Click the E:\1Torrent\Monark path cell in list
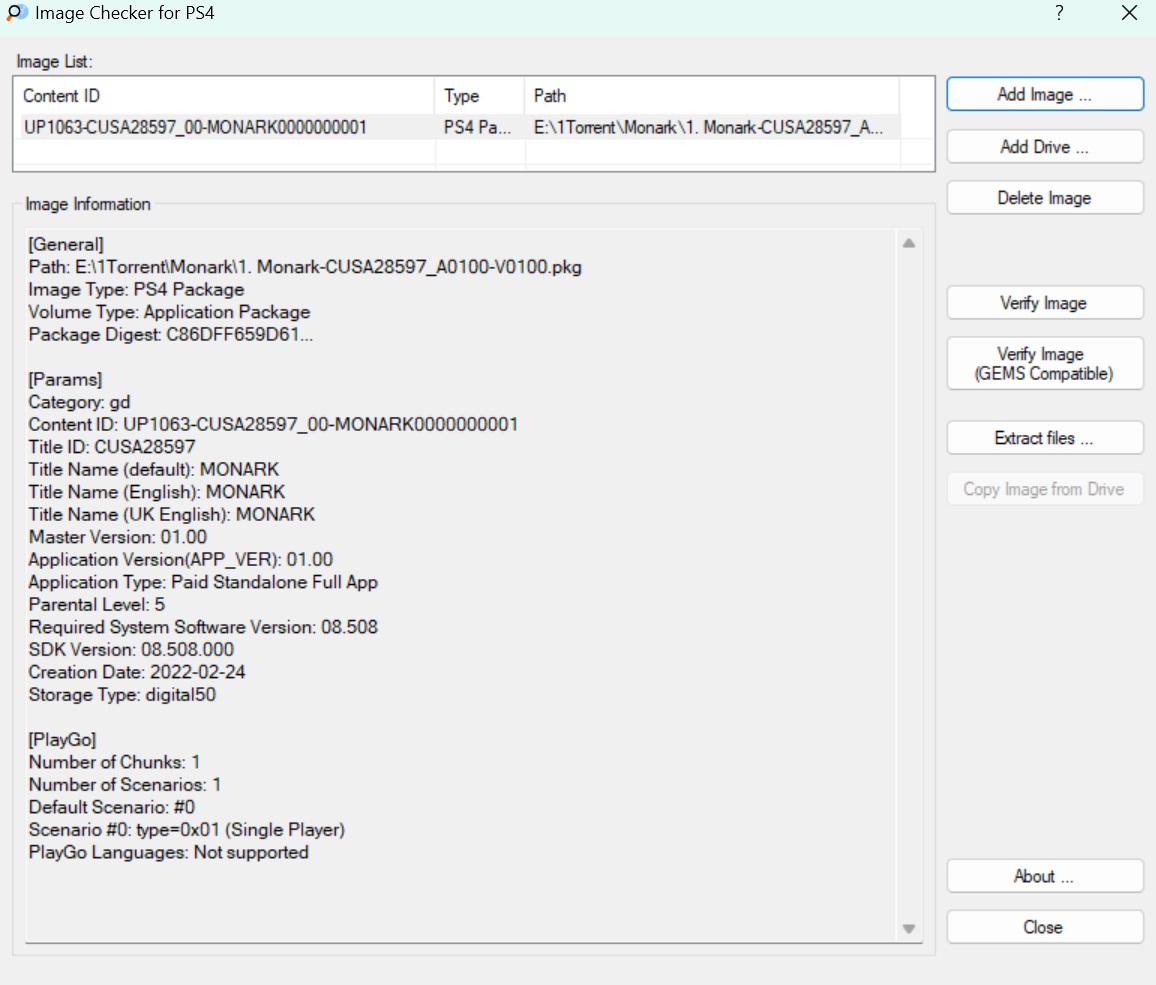This screenshot has width=1156, height=985. 709,127
